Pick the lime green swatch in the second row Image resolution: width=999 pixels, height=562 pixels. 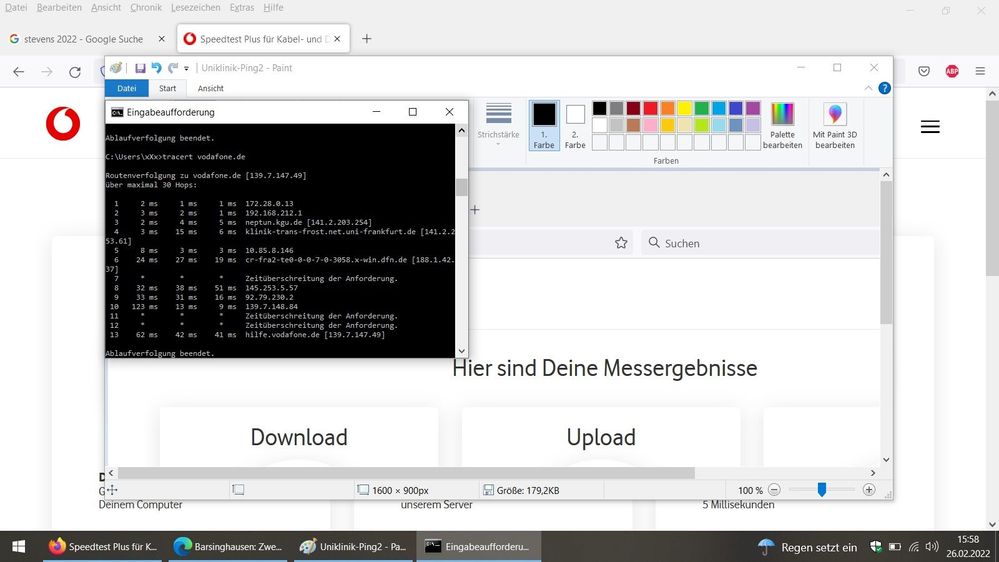click(701, 125)
